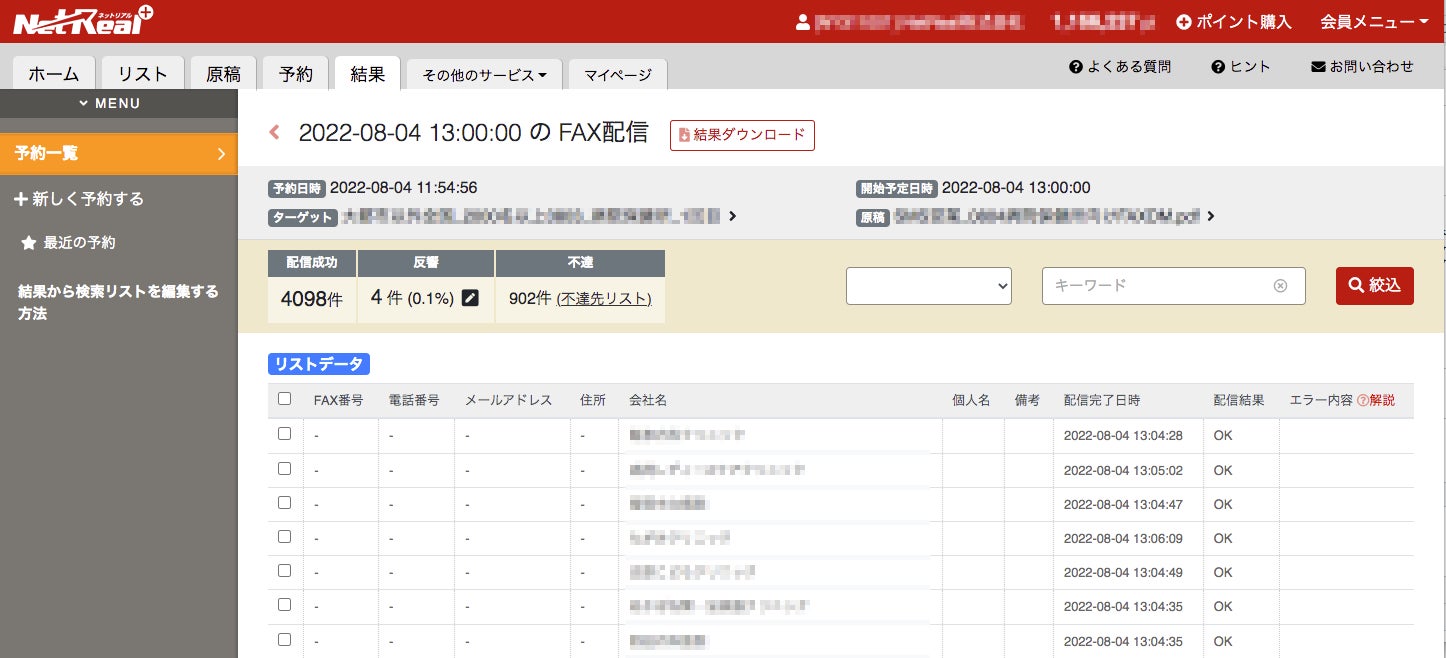Clear the keyword field with the x icon
Screen dimensions: 1446x658
tap(1280, 286)
